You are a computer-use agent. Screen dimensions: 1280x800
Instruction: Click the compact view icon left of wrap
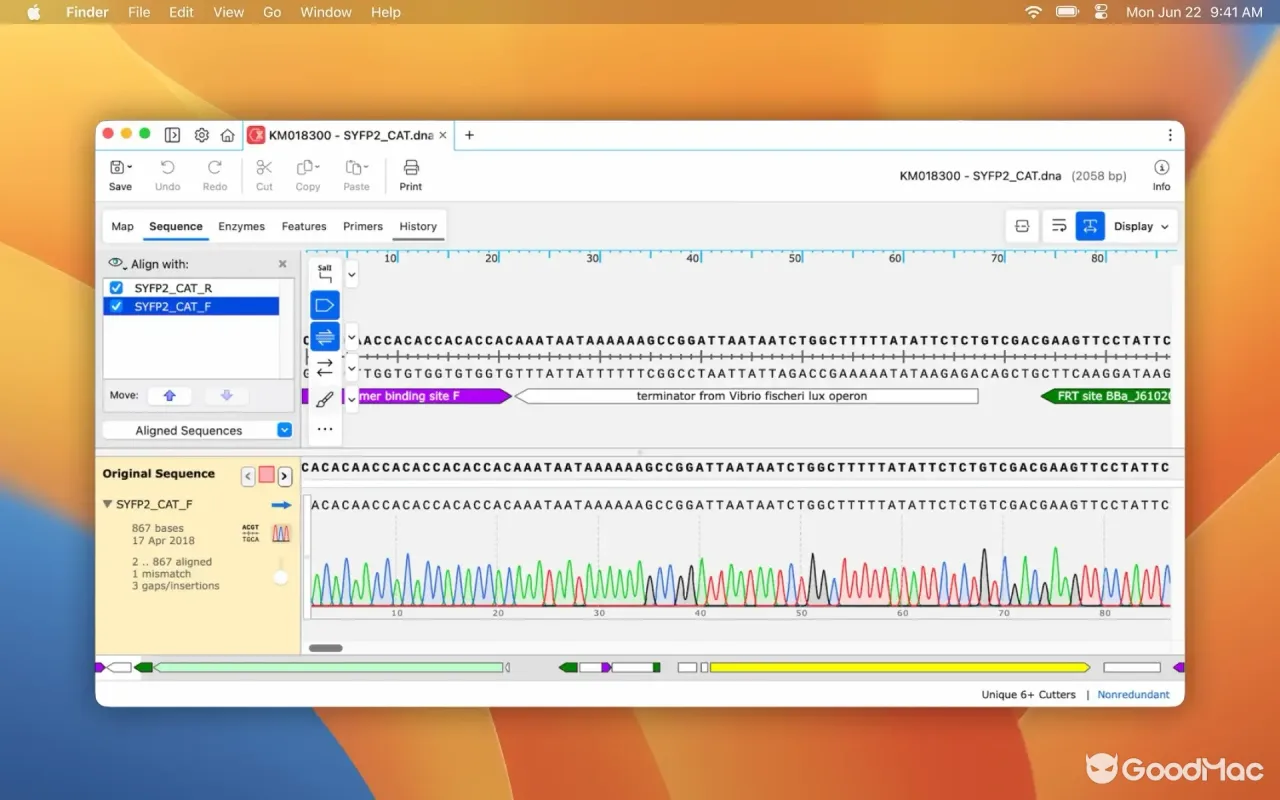click(x=1022, y=226)
